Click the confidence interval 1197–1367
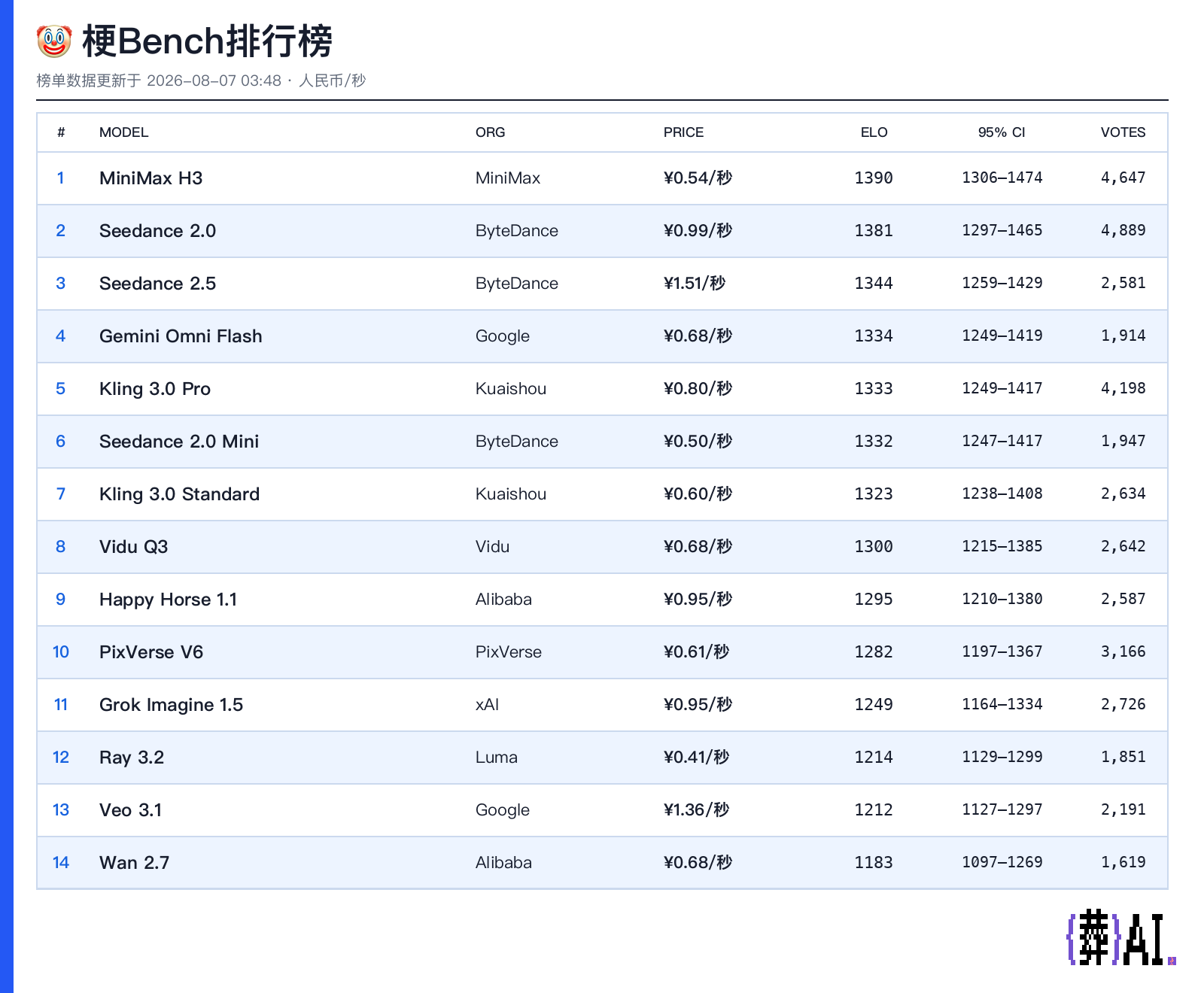 point(1002,652)
